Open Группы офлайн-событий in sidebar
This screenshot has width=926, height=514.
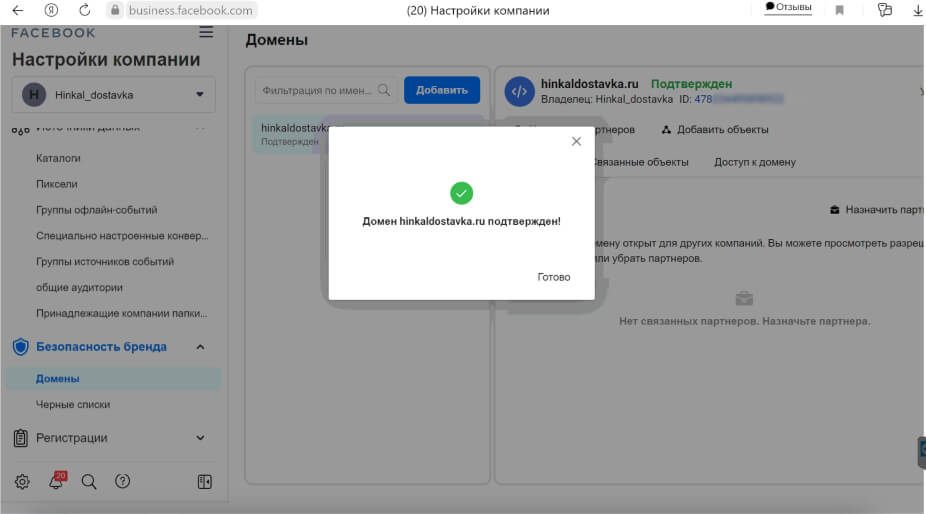point(96,210)
